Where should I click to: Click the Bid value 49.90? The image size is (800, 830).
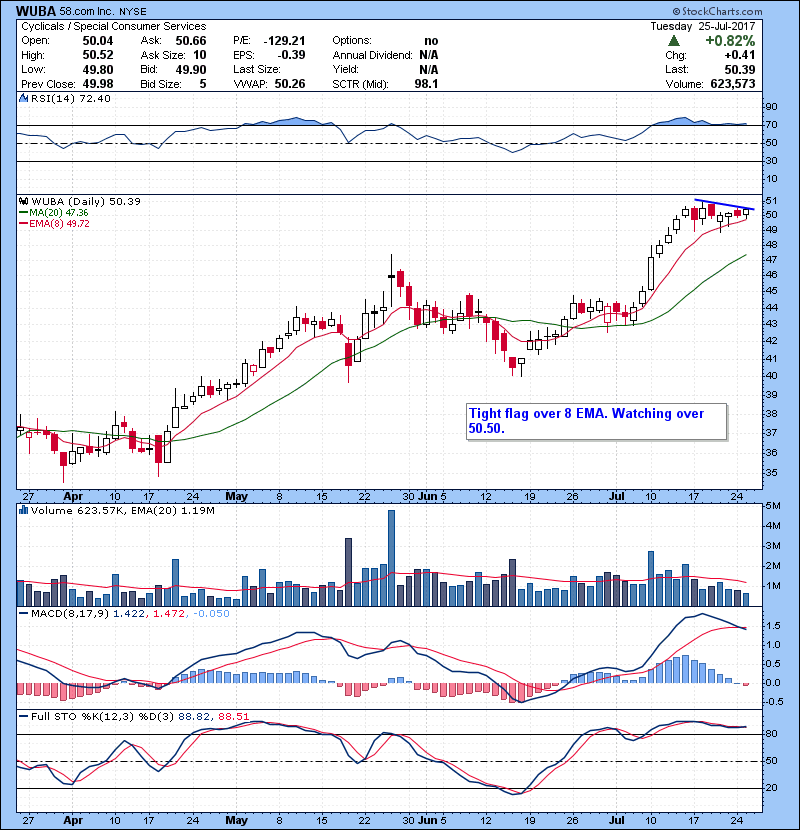(x=191, y=69)
